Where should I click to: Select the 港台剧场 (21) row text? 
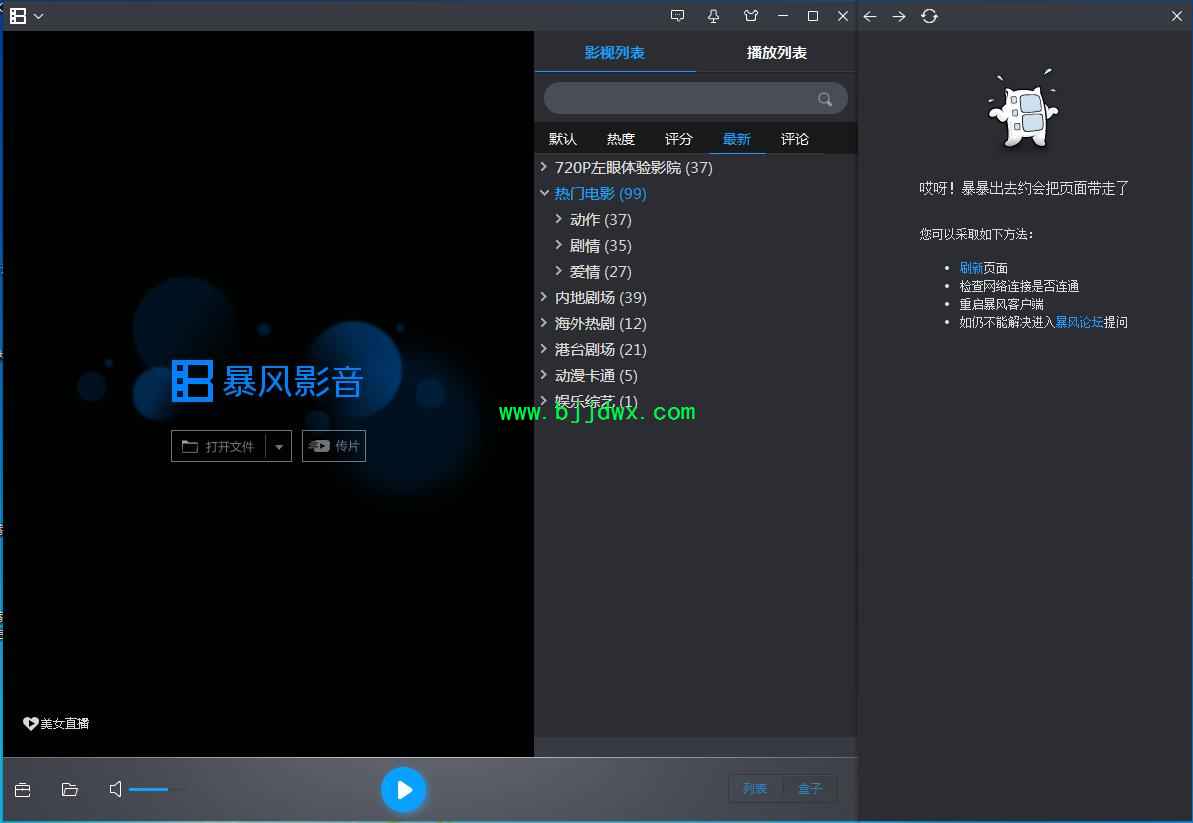click(x=600, y=349)
